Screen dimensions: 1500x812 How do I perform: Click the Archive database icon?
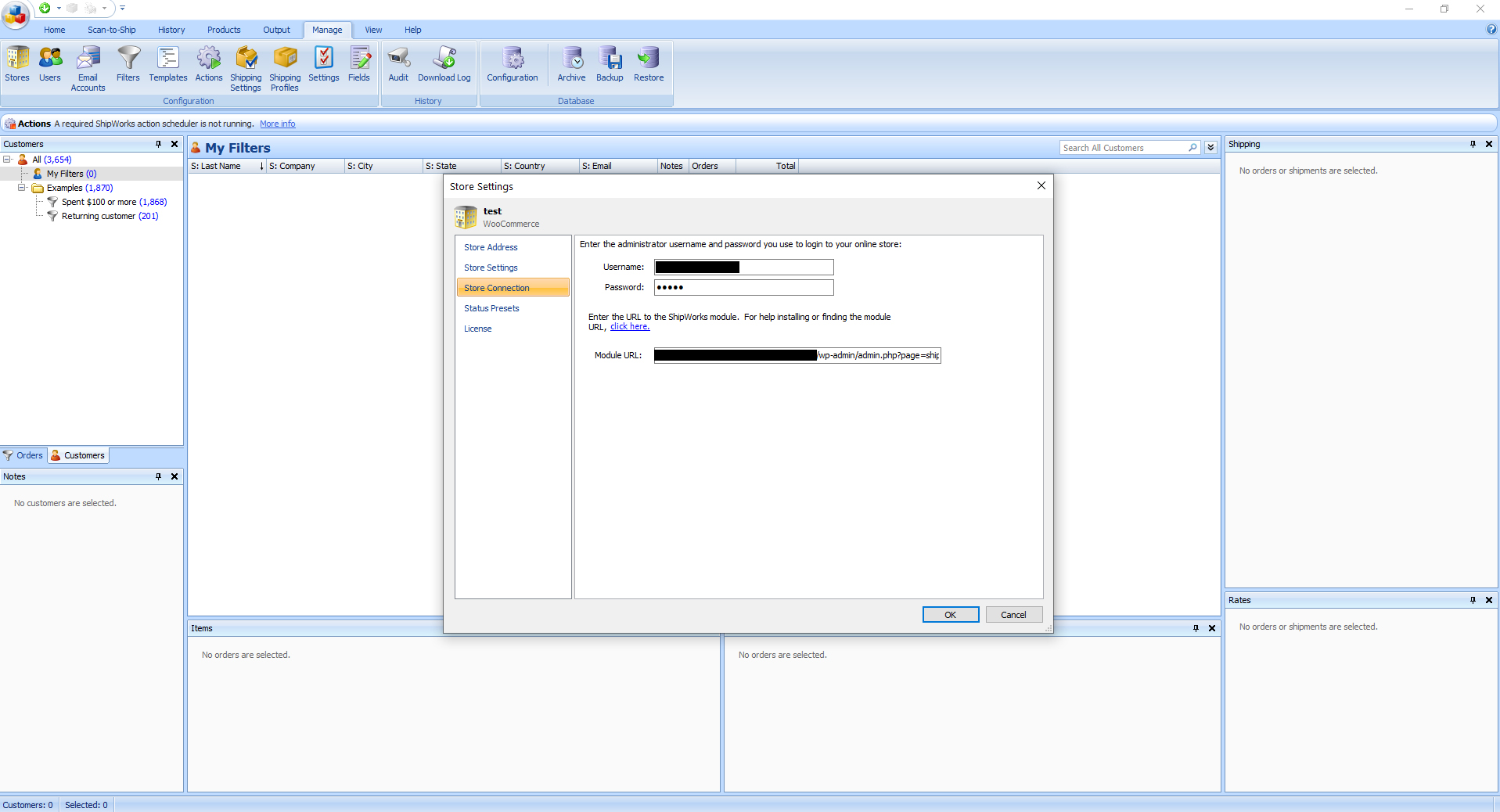571,64
